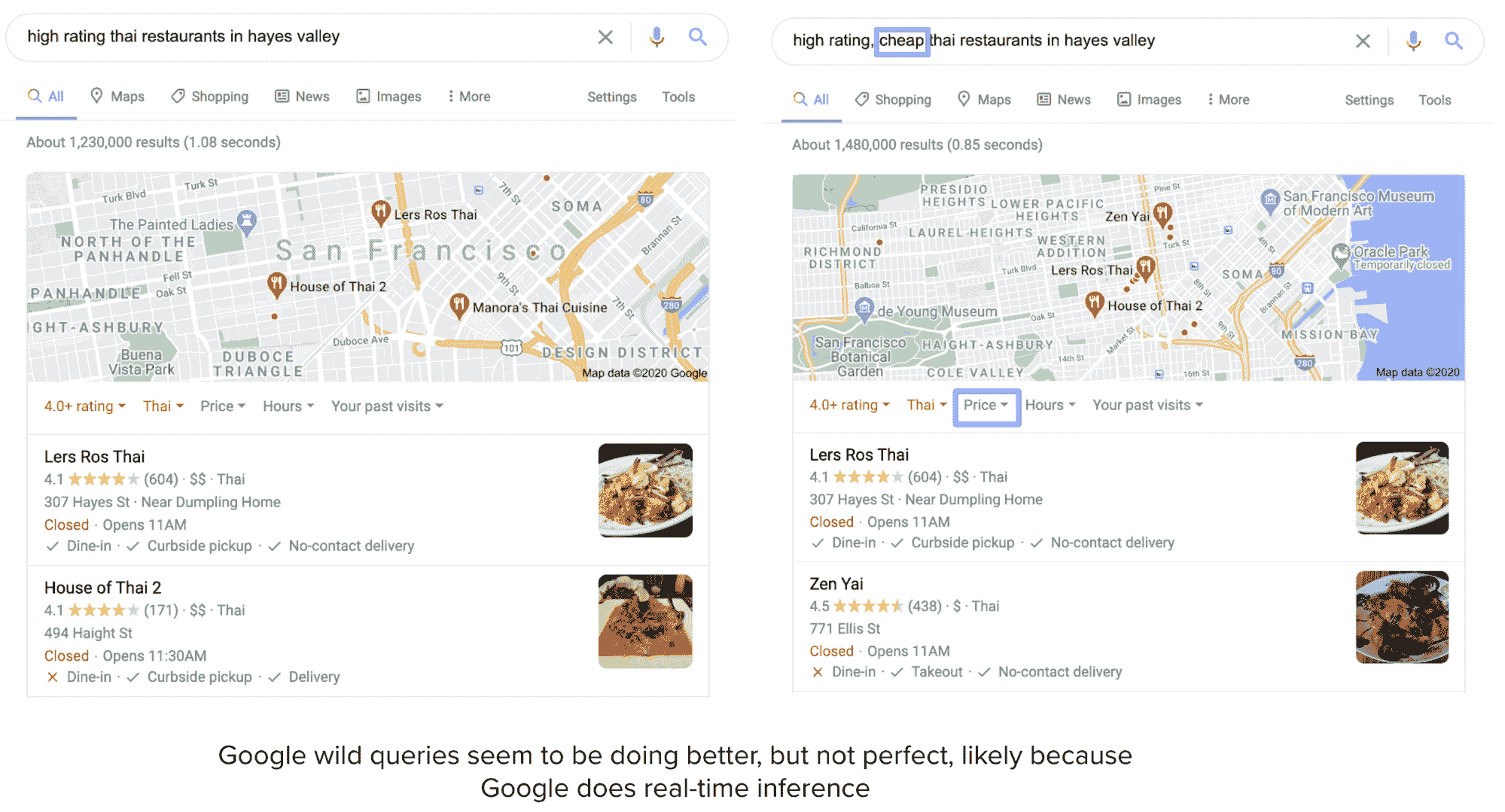The width and height of the screenshot is (1505, 812).
Task: Click the right voice search microphone
Action: 1413,41
